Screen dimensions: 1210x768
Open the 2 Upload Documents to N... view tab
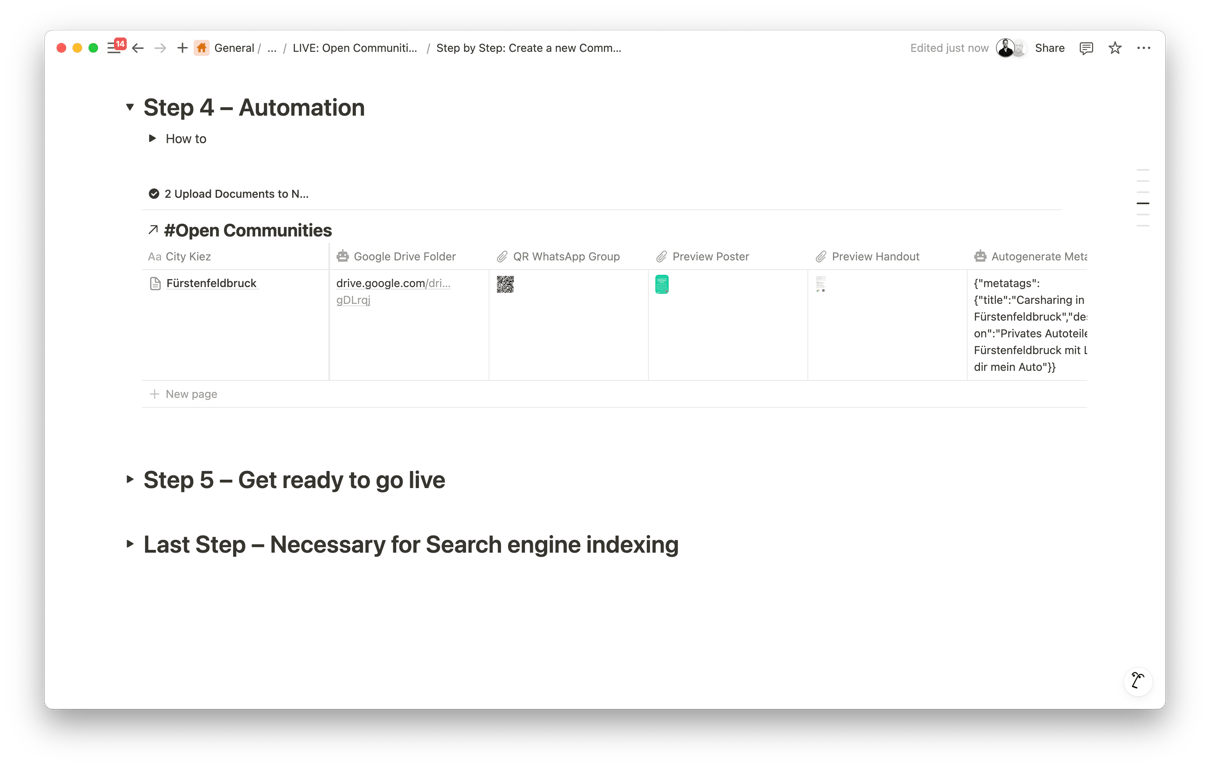(x=228, y=194)
